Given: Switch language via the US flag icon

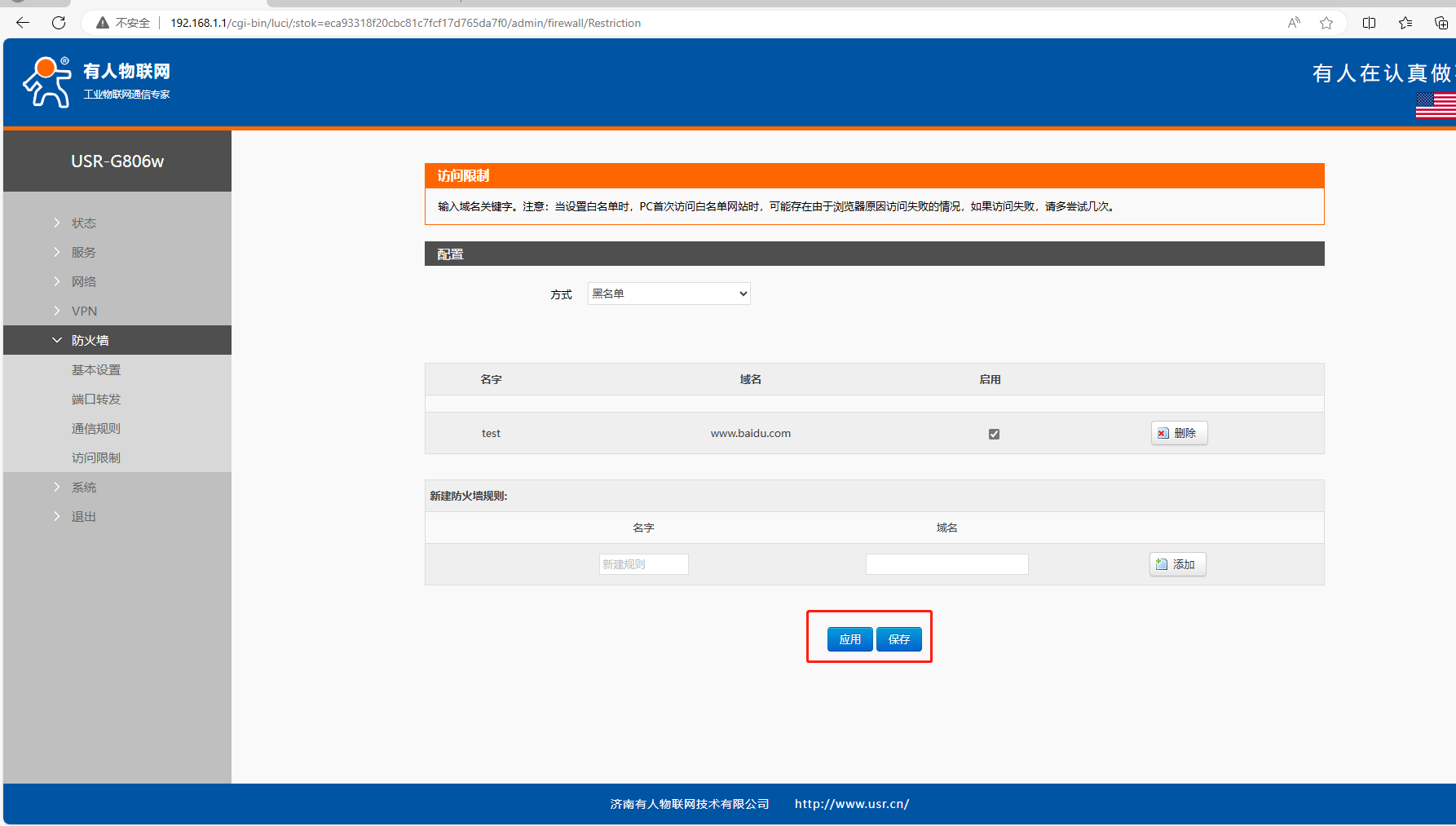Looking at the screenshot, I should [x=1436, y=105].
